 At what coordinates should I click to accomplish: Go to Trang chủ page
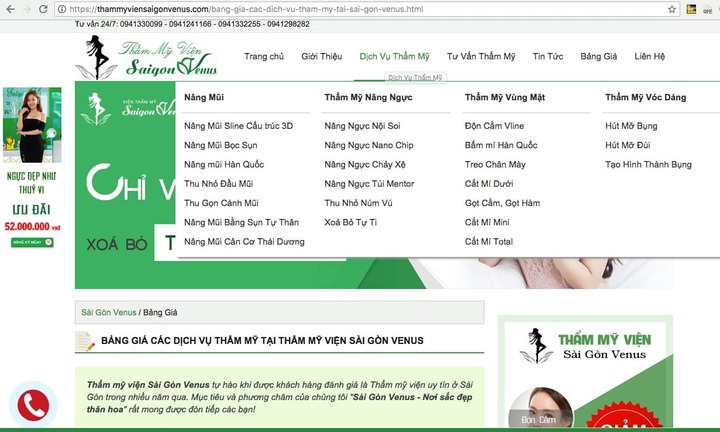(x=264, y=57)
